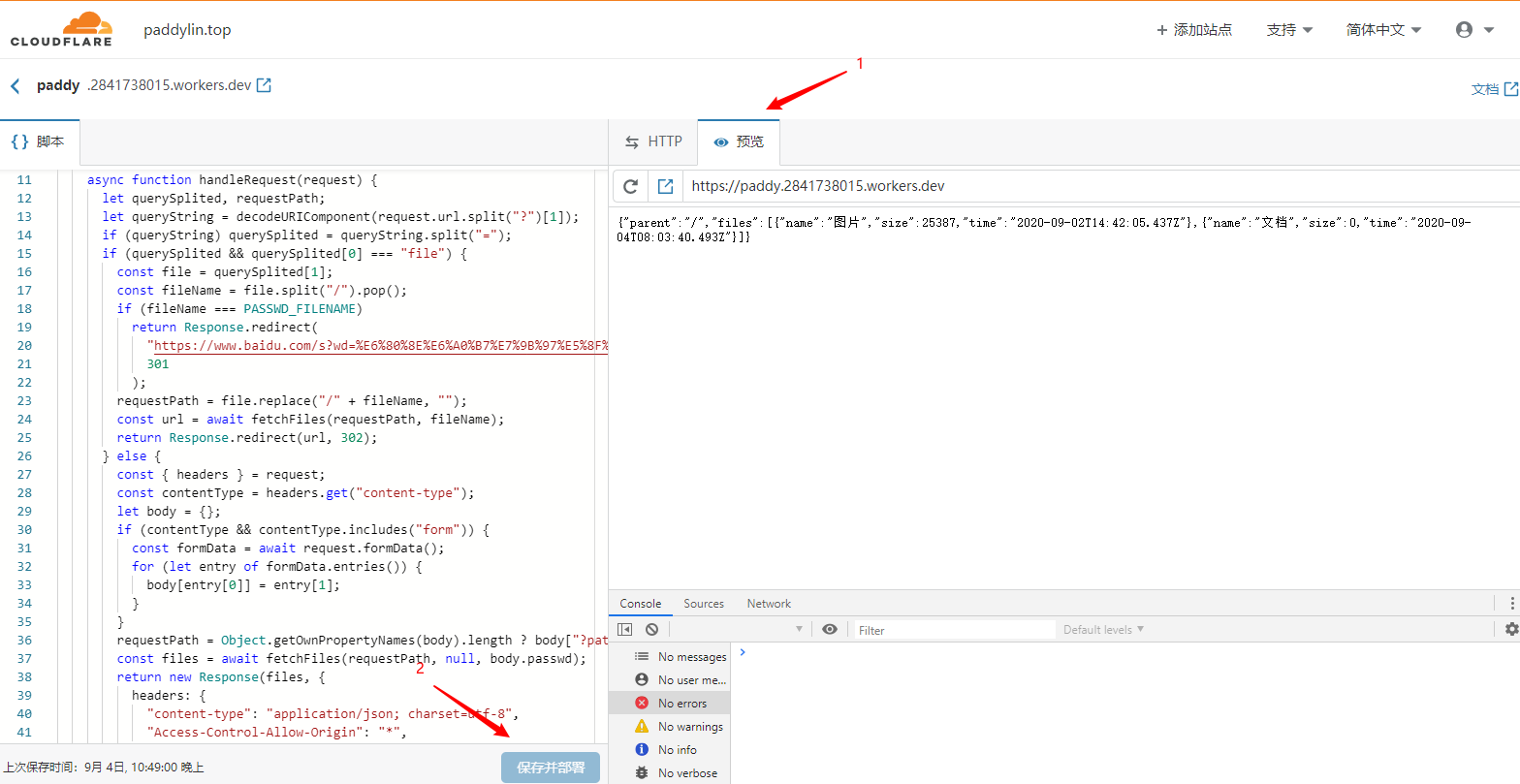
Task: Clear console with the ban icon
Action: [652, 630]
